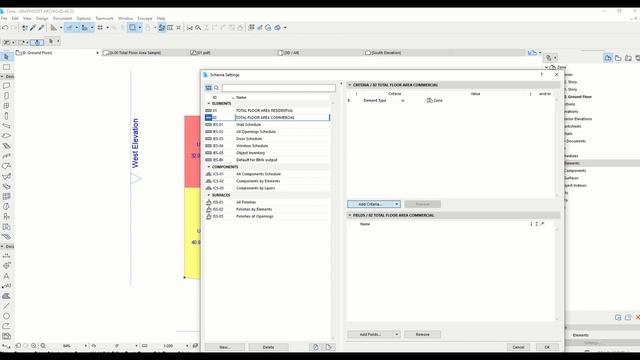The width and height of the screenshot is (640, 360).
Task: Click into the scheme search field
Action: [278, 88]
